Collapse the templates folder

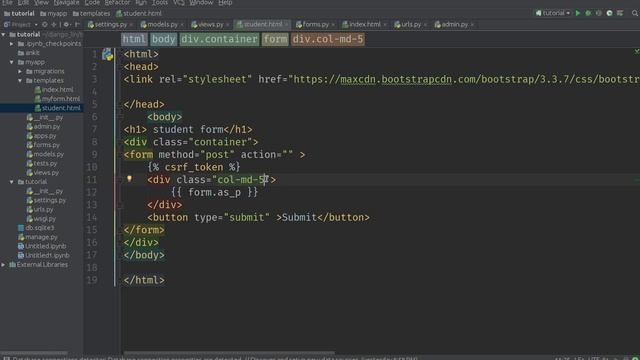[x=20, y=80]
